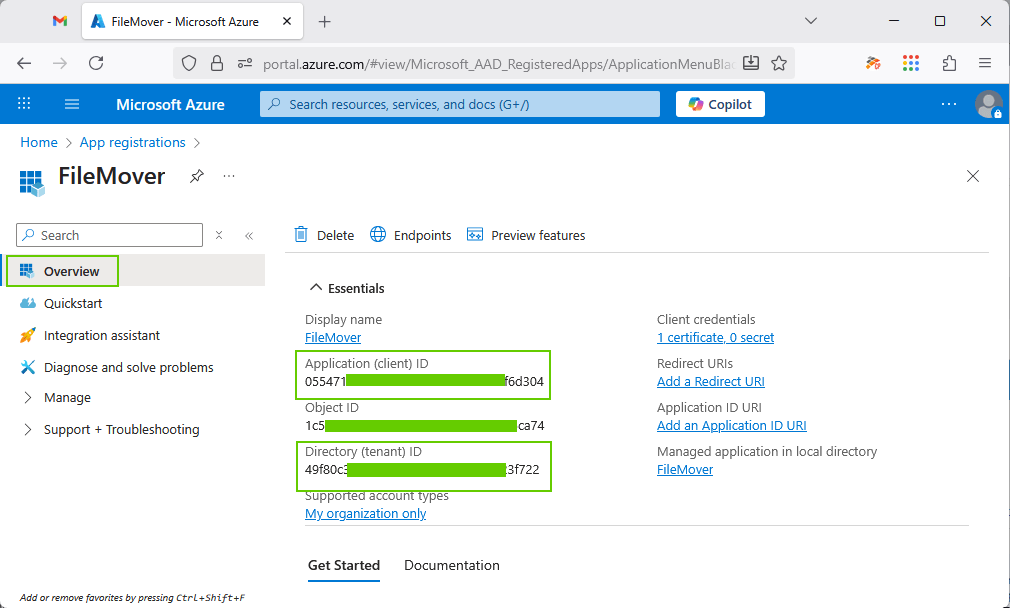Viewport: 1010px width, 608px height.
Task: Open the Azure portal hamburger menu
Action: point(71,103)
